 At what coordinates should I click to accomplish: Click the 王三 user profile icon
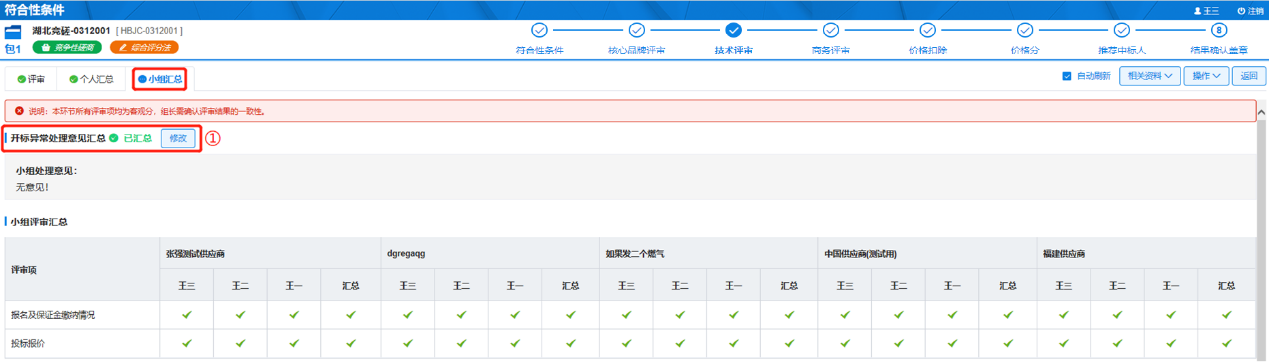[x=1198, y=10]
